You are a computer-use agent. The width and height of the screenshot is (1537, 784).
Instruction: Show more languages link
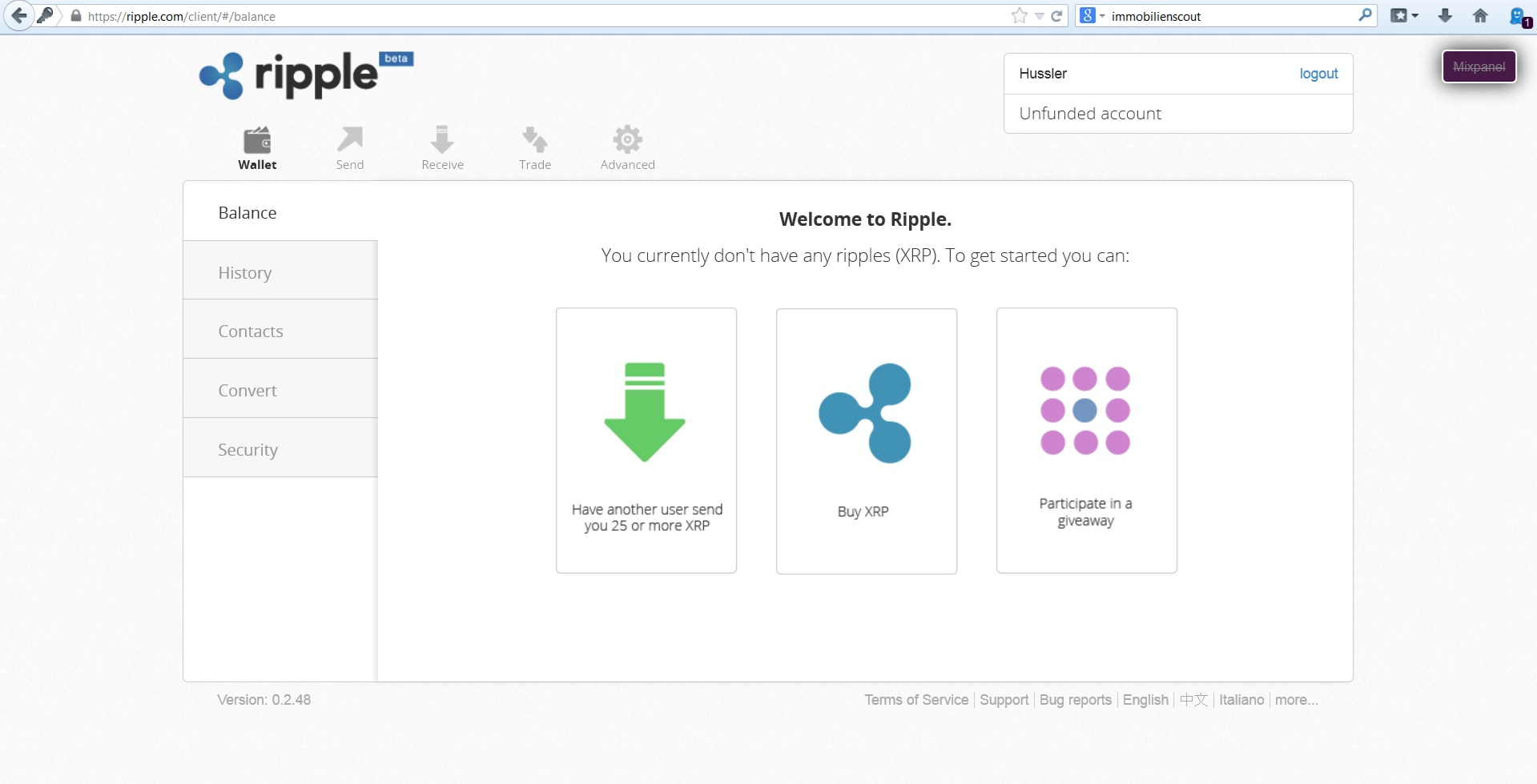[x=1296, y=700]
